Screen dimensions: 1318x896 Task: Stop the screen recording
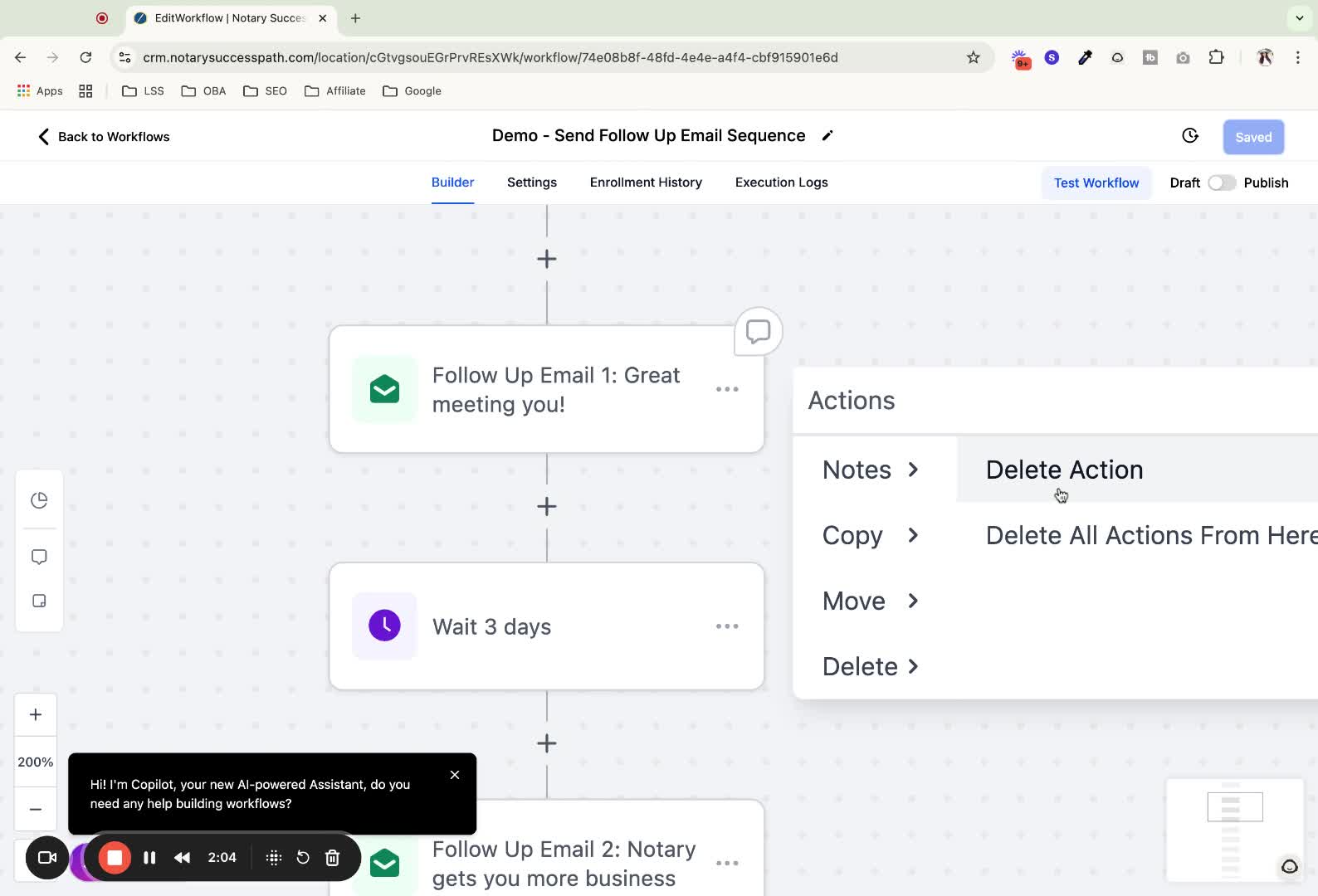coord(115,858)
